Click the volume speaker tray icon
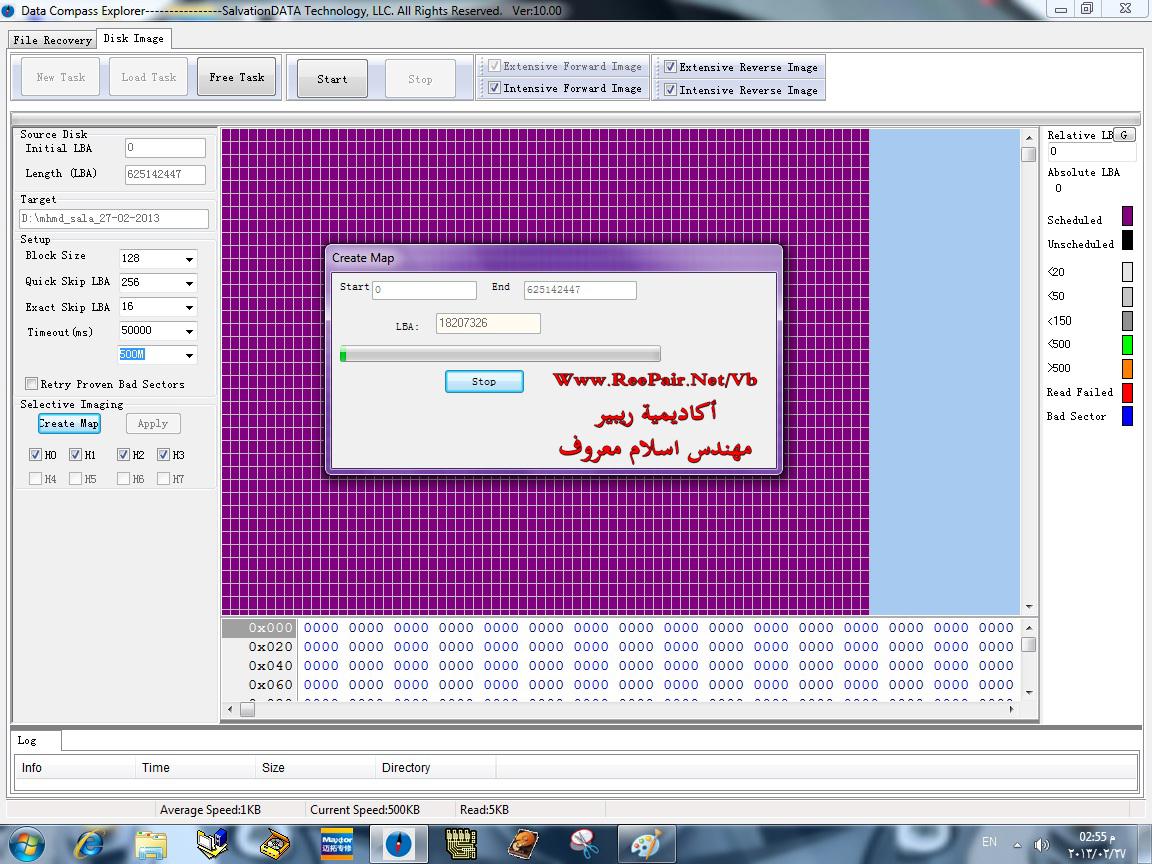 pos(1042,844)
